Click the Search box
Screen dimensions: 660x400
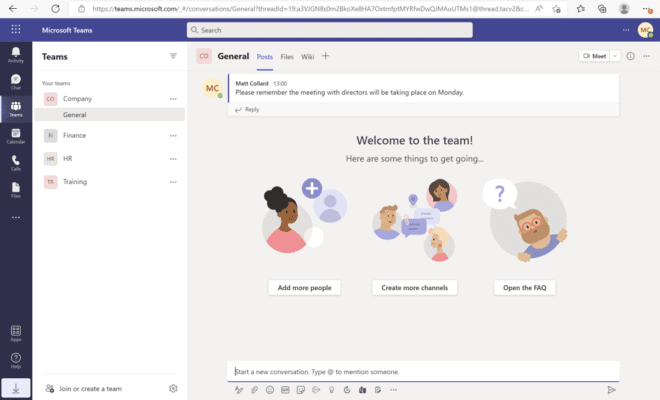click(330, 30)
